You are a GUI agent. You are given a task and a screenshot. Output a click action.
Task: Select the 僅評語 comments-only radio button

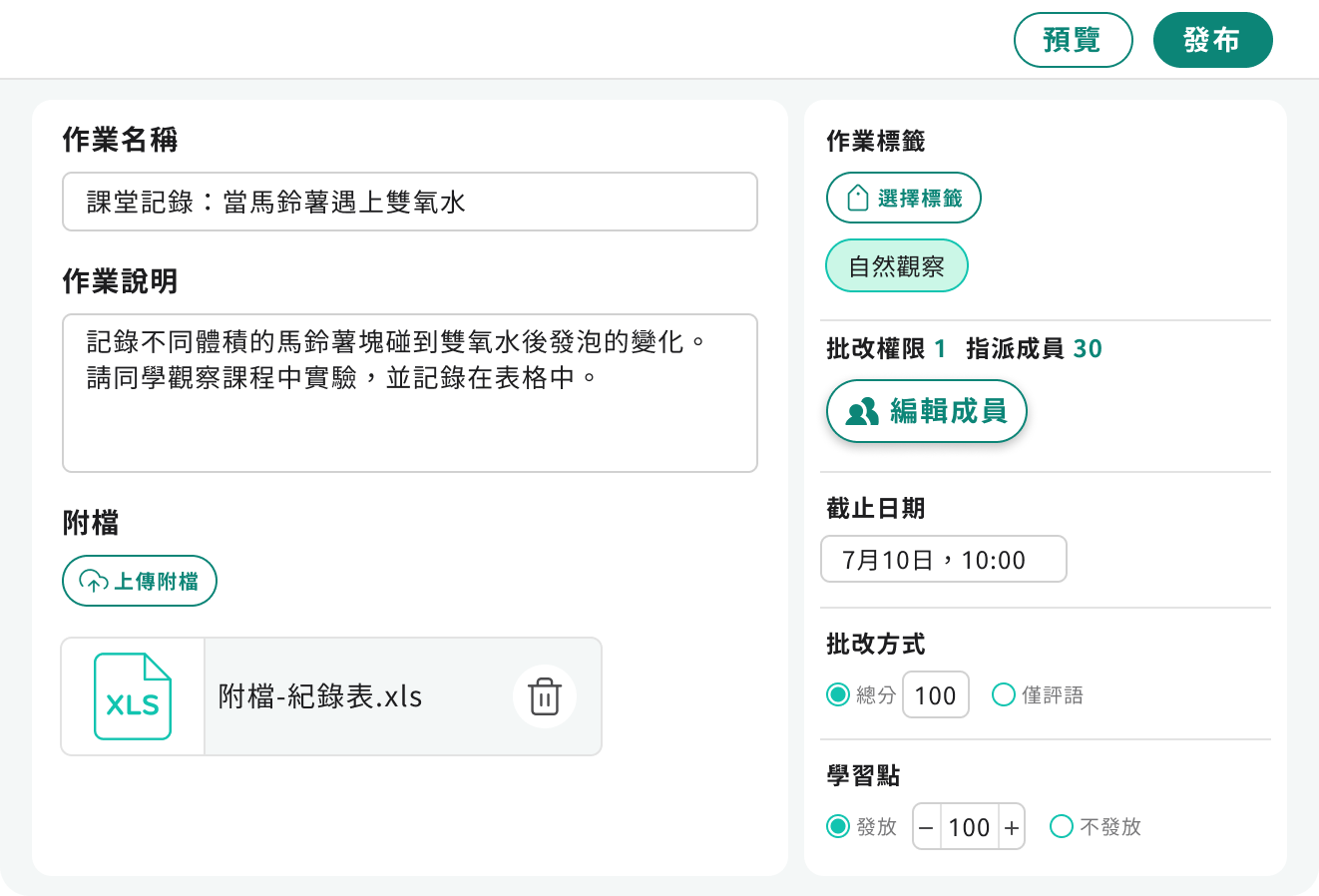(1004, 694)
